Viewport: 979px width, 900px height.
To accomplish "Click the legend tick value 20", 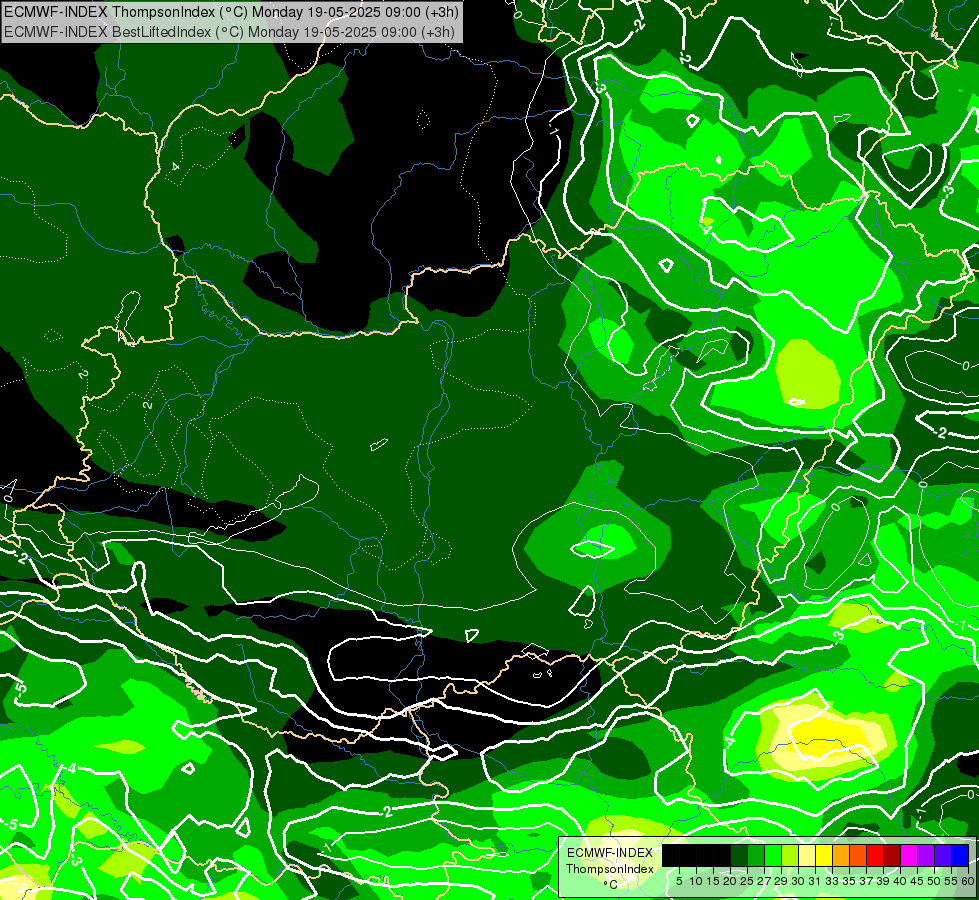I will point(730,881).
